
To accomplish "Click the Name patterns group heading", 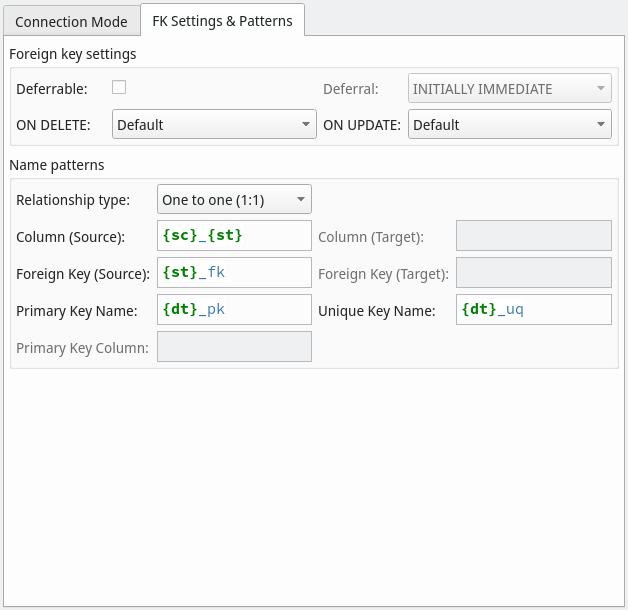I will (x=56, y=165).
